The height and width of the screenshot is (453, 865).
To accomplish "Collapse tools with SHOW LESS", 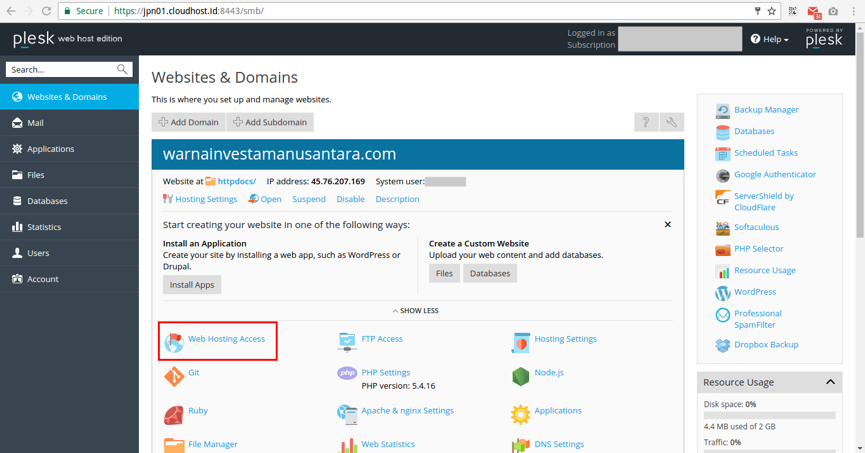I will [415, 311].
